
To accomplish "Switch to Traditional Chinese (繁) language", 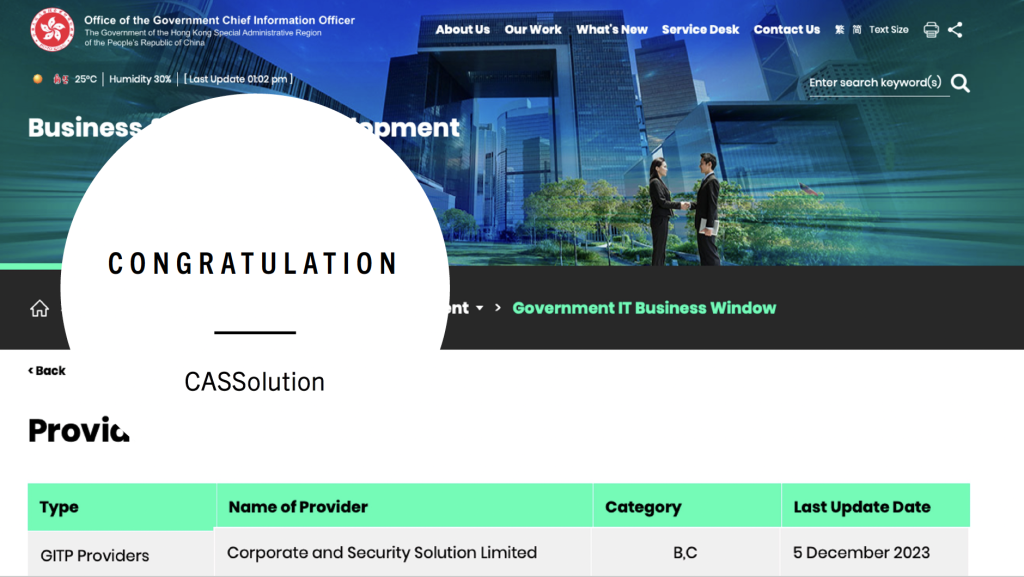I will 840,30.
